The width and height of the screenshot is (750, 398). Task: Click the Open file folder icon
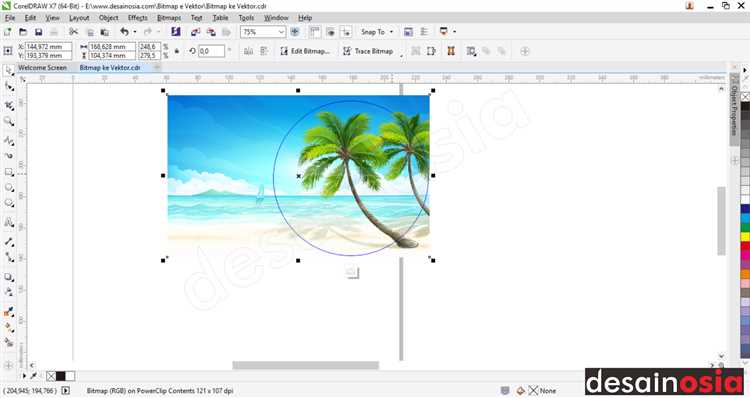point(23,32)
